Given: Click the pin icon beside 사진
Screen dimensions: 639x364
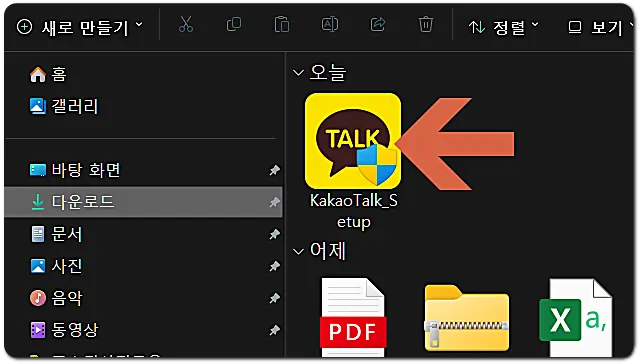Looking at the screenshot, I should 275,266.
